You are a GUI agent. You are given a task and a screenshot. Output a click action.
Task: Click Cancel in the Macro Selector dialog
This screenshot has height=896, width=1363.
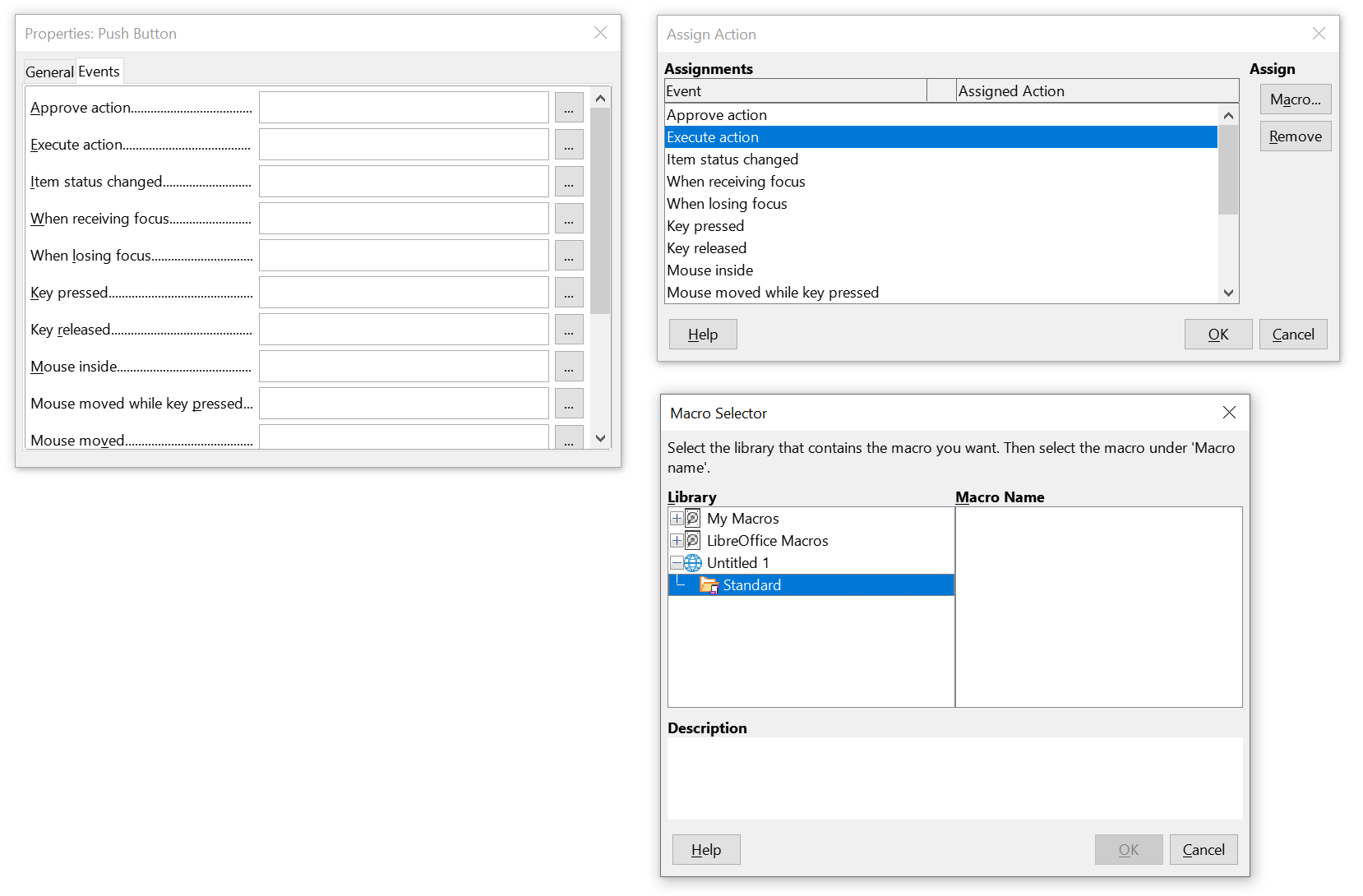click(1204, 850)
